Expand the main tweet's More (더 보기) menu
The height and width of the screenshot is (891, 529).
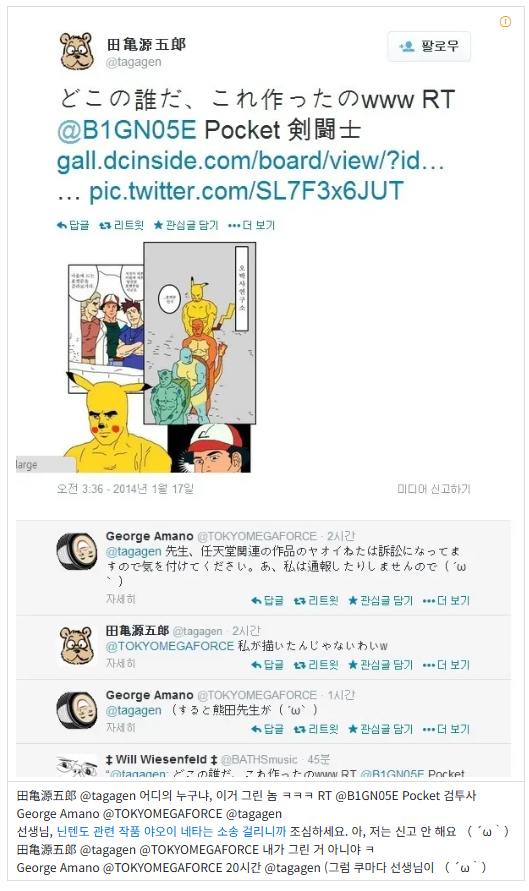pyautogui.click(x=251, y=225)
